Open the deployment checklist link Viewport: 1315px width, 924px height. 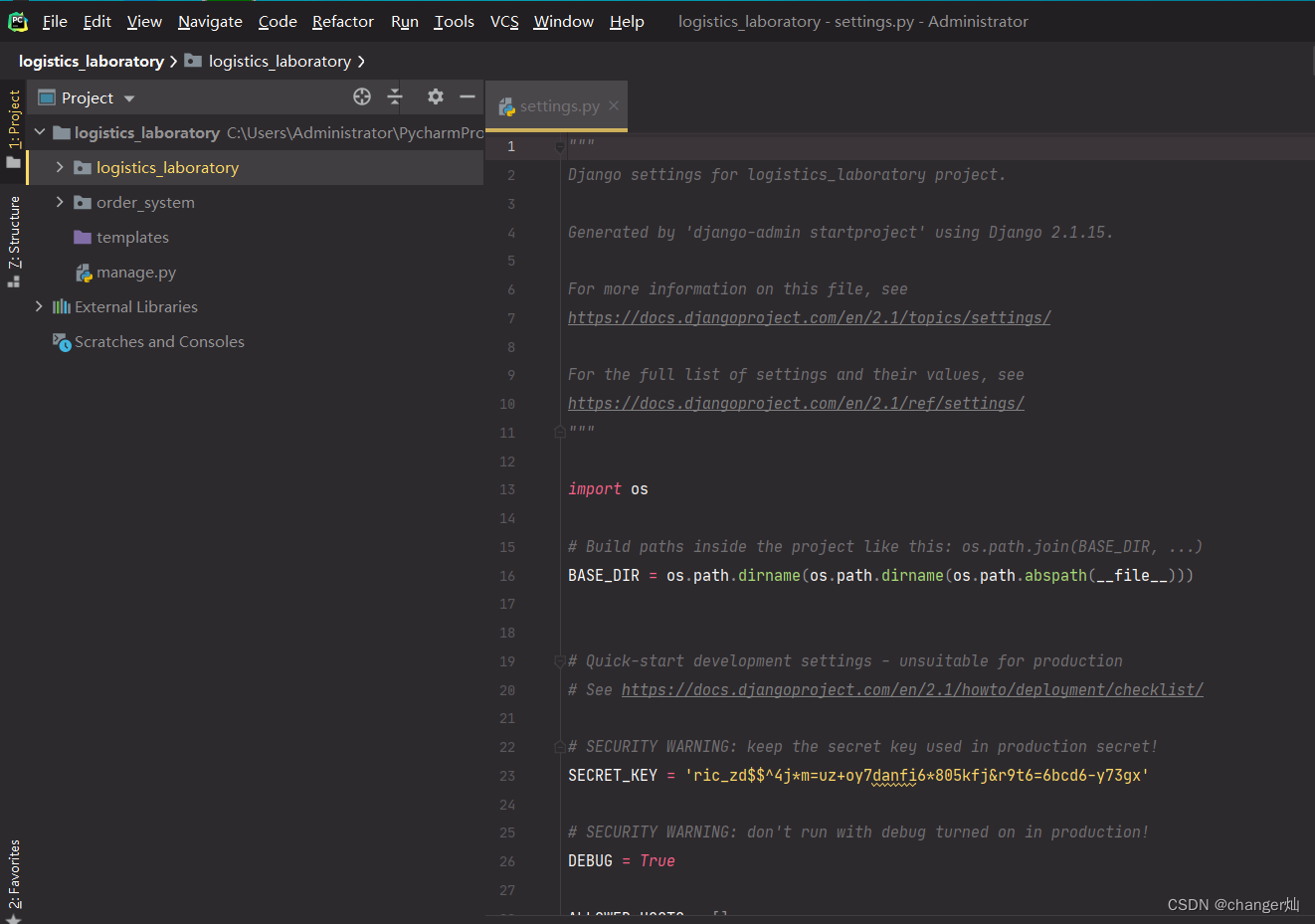tap(912, 690)
